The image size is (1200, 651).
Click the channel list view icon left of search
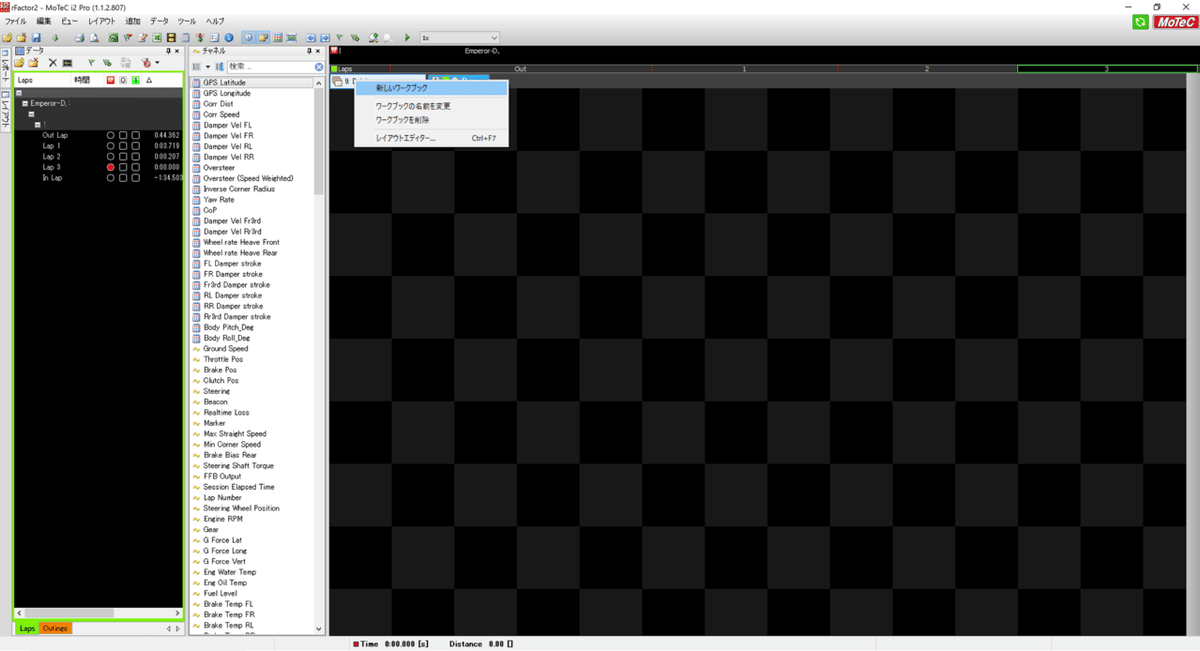click(196, 66)
